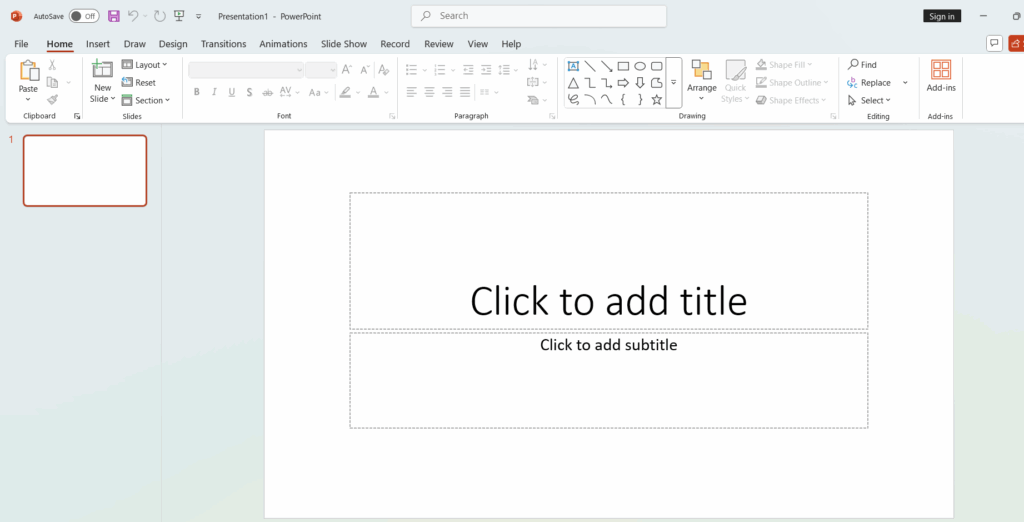The image size is (1024, 522).
Task: Expand the shapes gallery More arrow
Action: tap(674, 82)
